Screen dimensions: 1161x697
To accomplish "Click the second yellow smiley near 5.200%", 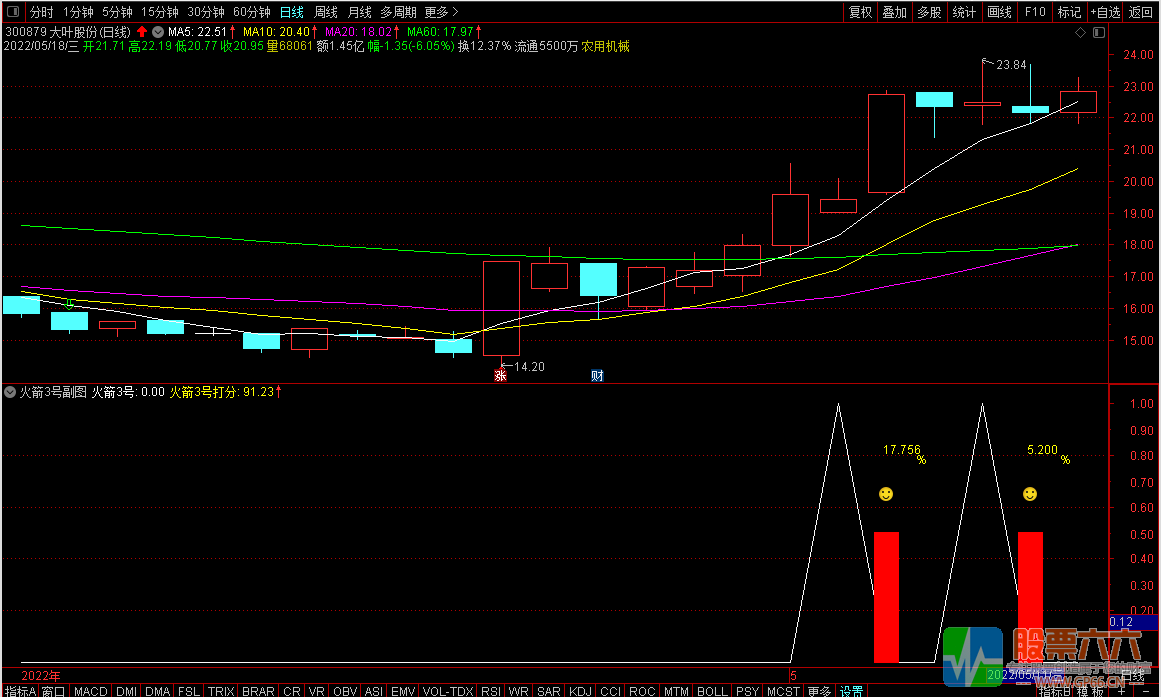I will click(1029, 494).
